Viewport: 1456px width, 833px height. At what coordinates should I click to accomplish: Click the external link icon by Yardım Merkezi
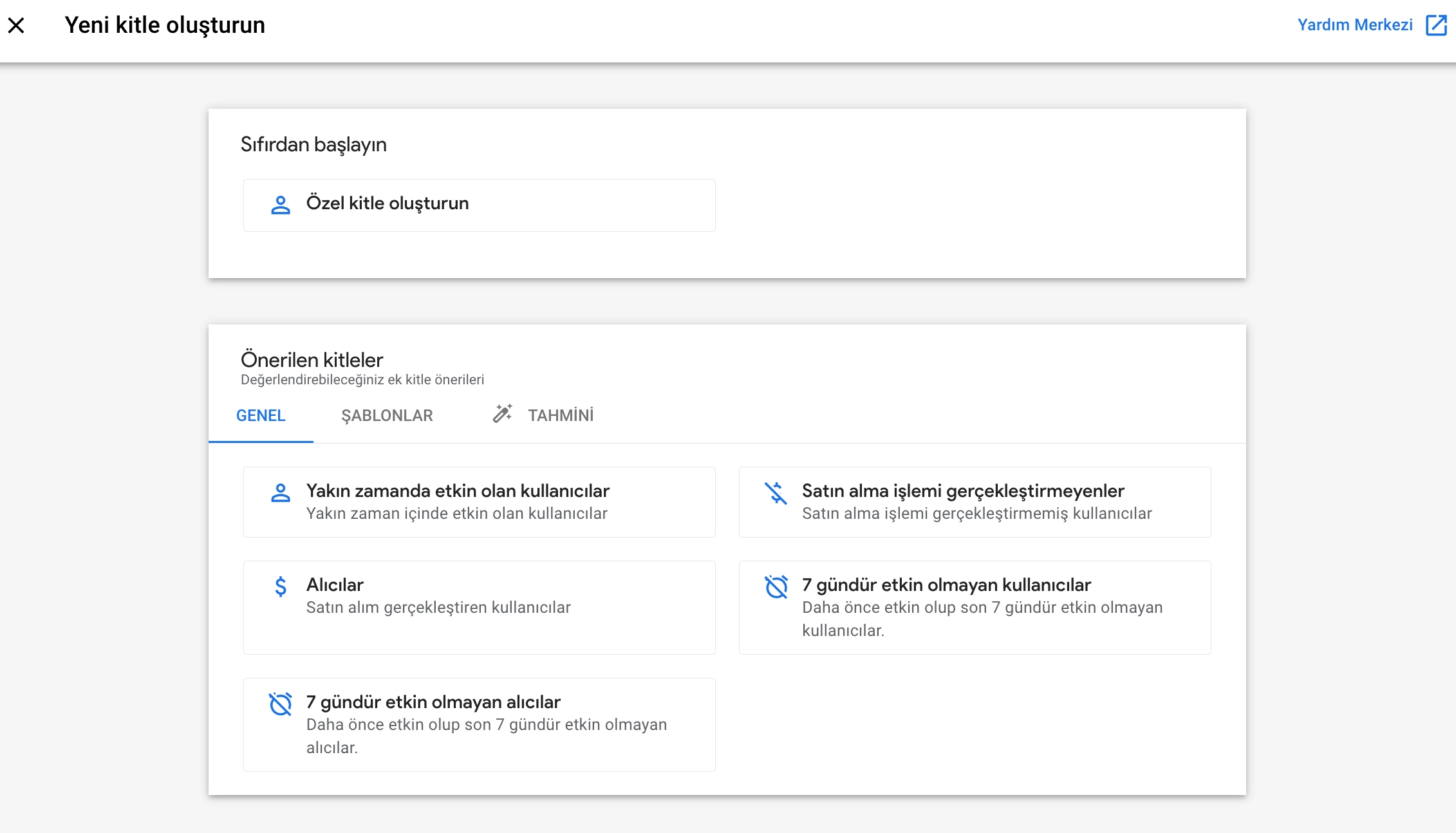click(1436, 25)
